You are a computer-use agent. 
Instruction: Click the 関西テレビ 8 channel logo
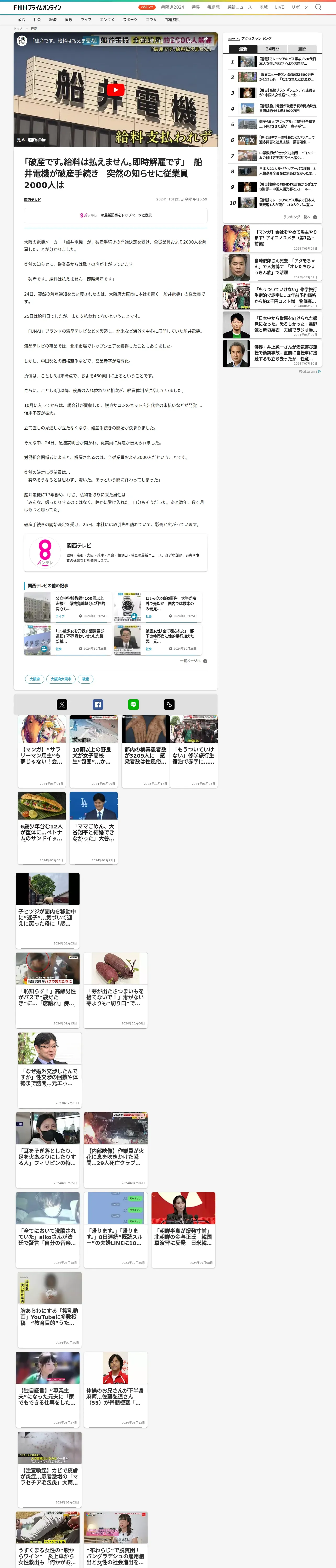(x=44, y=553)
